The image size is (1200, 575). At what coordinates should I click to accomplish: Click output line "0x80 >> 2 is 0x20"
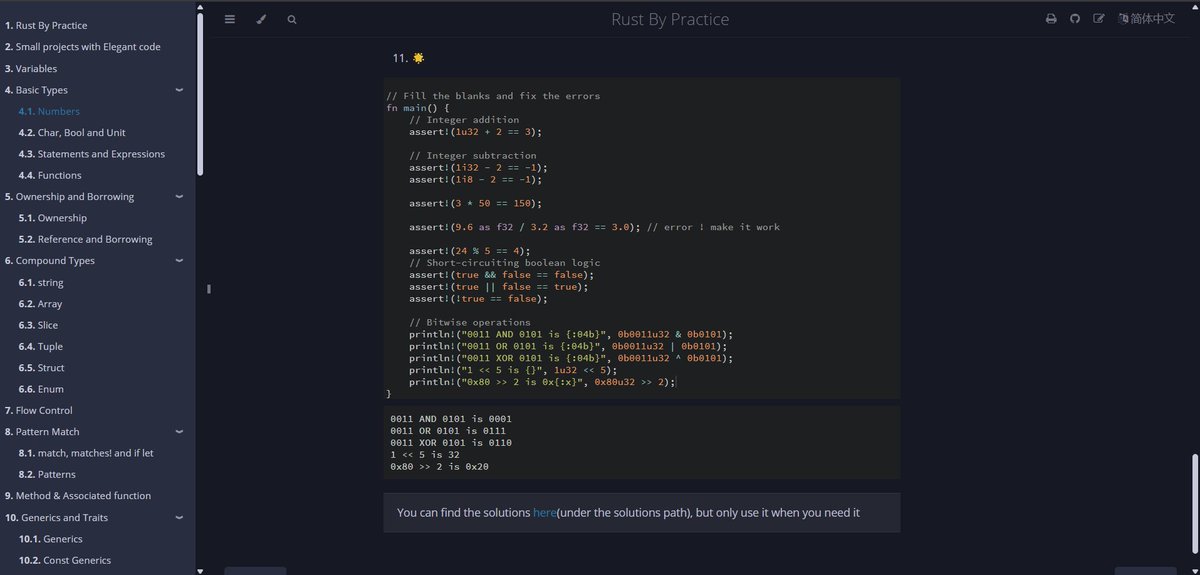pyautogui.click(x=439, y=467)
